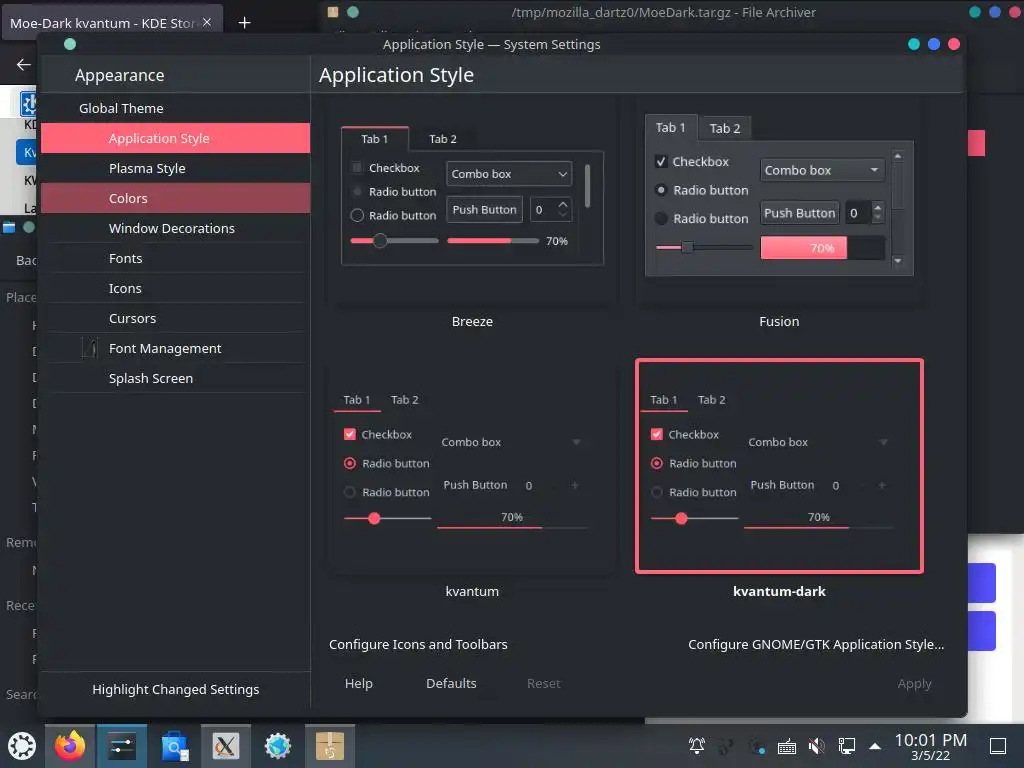Click Tab 2 in Breeze preview
Viewport: 1024px width, 768px height.
[443, 139]
